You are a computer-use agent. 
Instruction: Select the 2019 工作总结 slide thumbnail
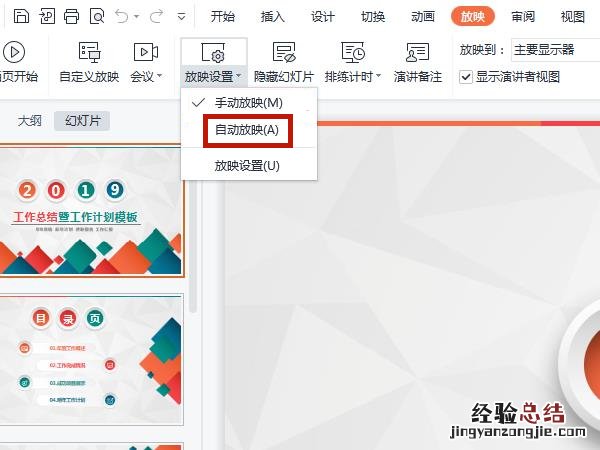click(x=91, y=210)
